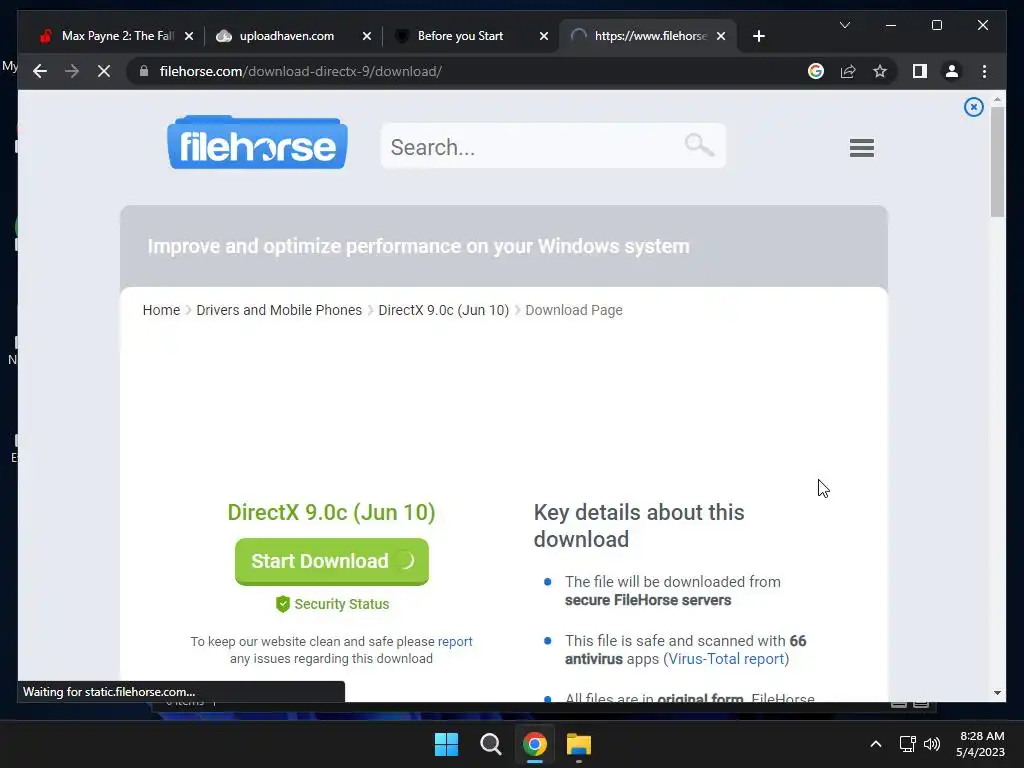Click the Key details about this download heading

tap(639, 526)
